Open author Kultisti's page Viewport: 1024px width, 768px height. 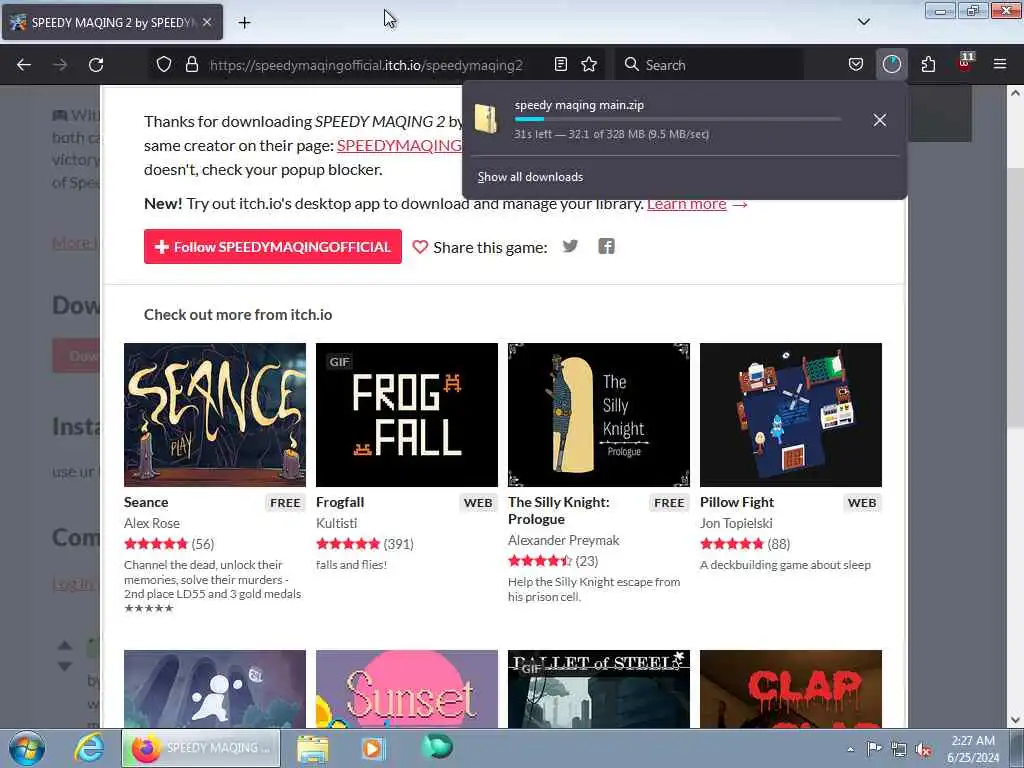(x=336, y=523)
